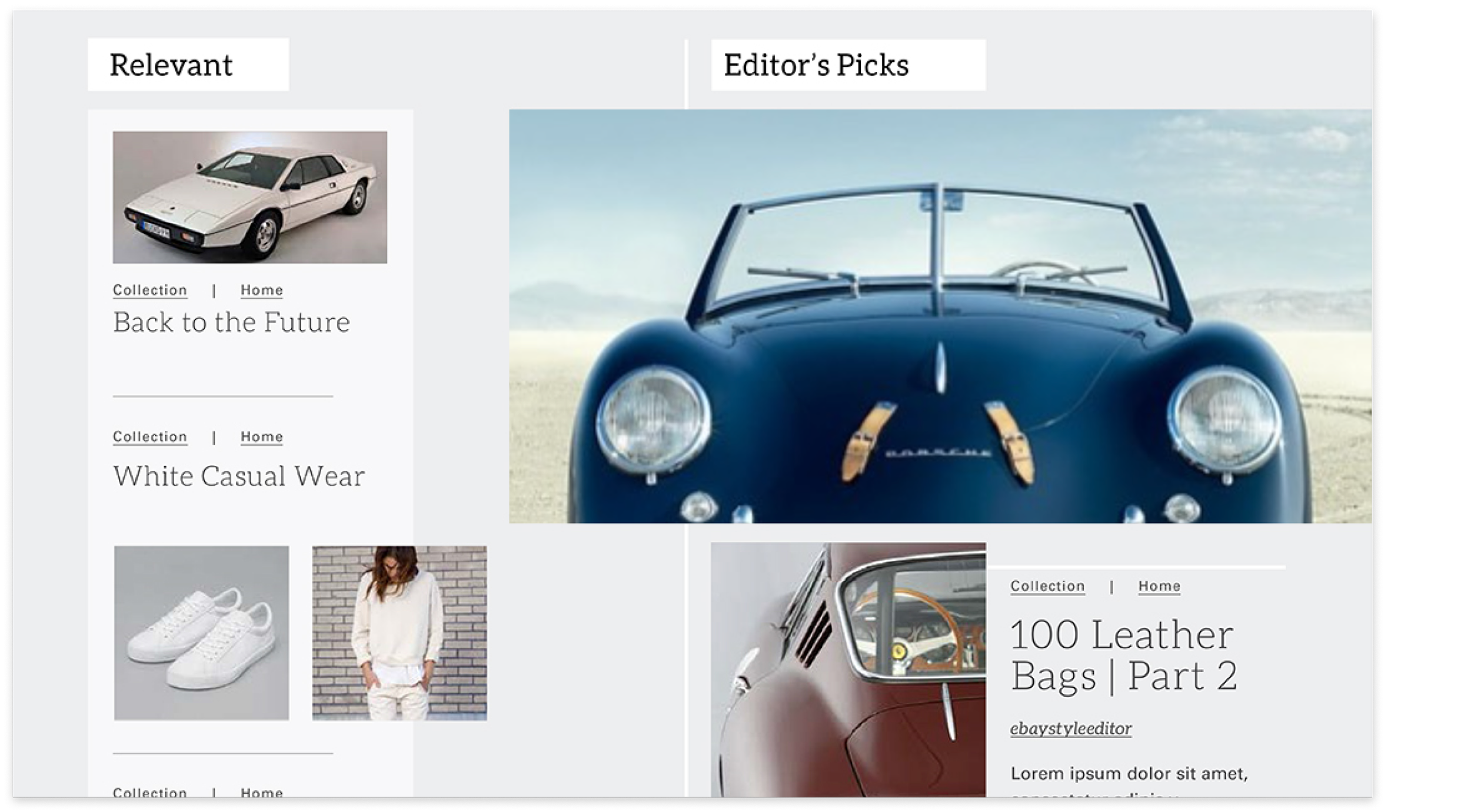This screenshot has width=1471, height=812.
Task: Click Collection link above 100 Leather Bags
Action: click(1048, 586)
